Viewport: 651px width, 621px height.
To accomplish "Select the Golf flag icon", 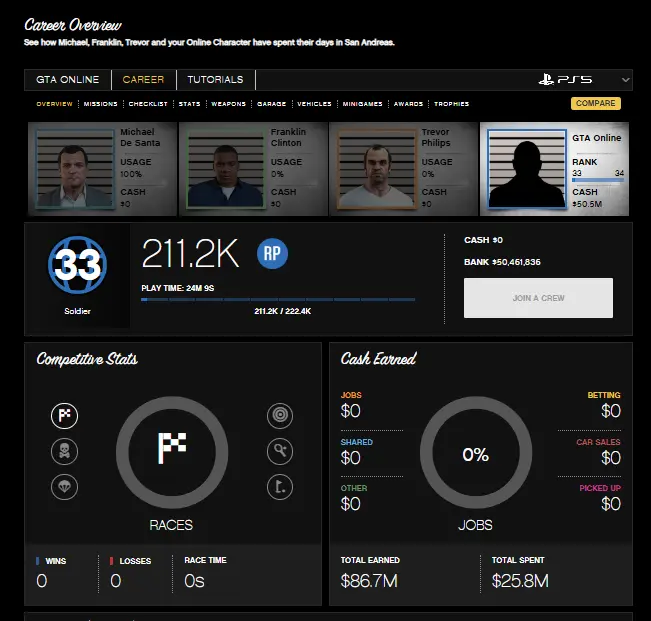I will (x=280, y=487).
